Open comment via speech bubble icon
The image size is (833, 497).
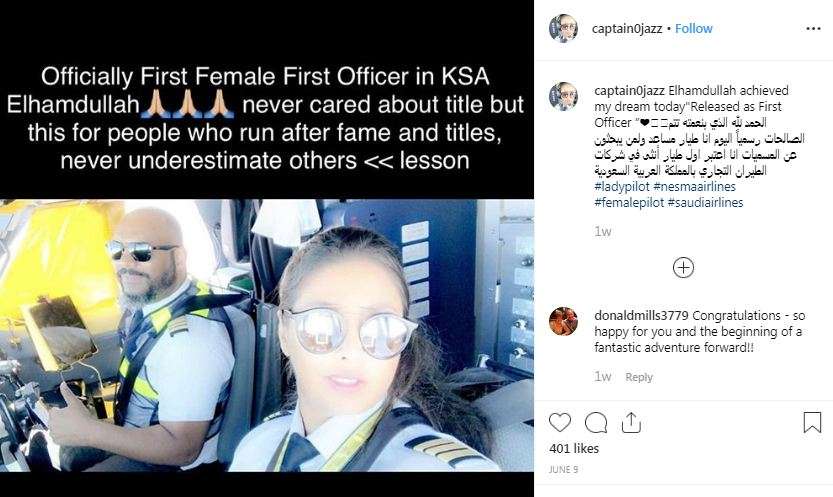pyautogui.click(x=596, y=423)
